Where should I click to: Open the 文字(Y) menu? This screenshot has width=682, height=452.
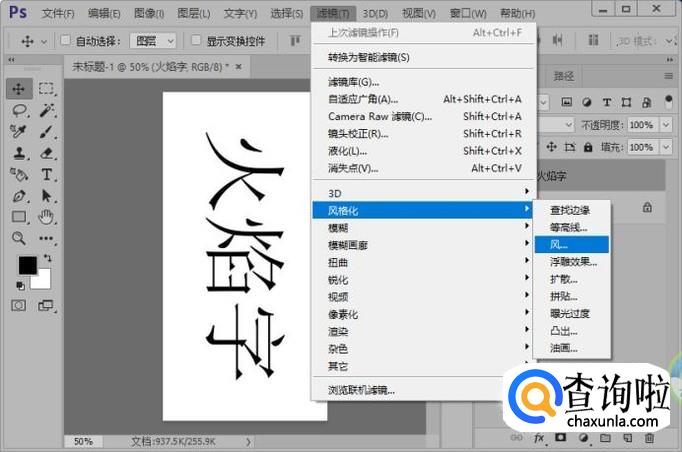[240, 13]
